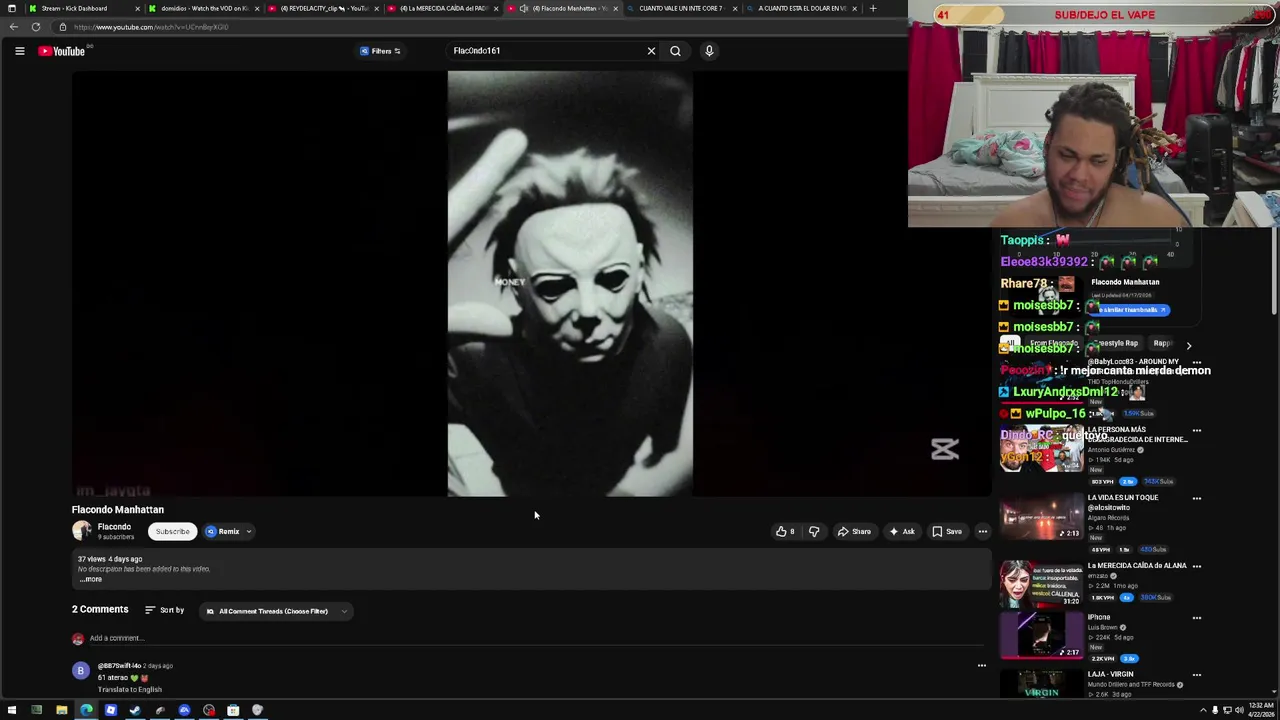
Task: Select the Freestyle Rap filter chip
Action: pyautogui.click(x=1116, y=343)
